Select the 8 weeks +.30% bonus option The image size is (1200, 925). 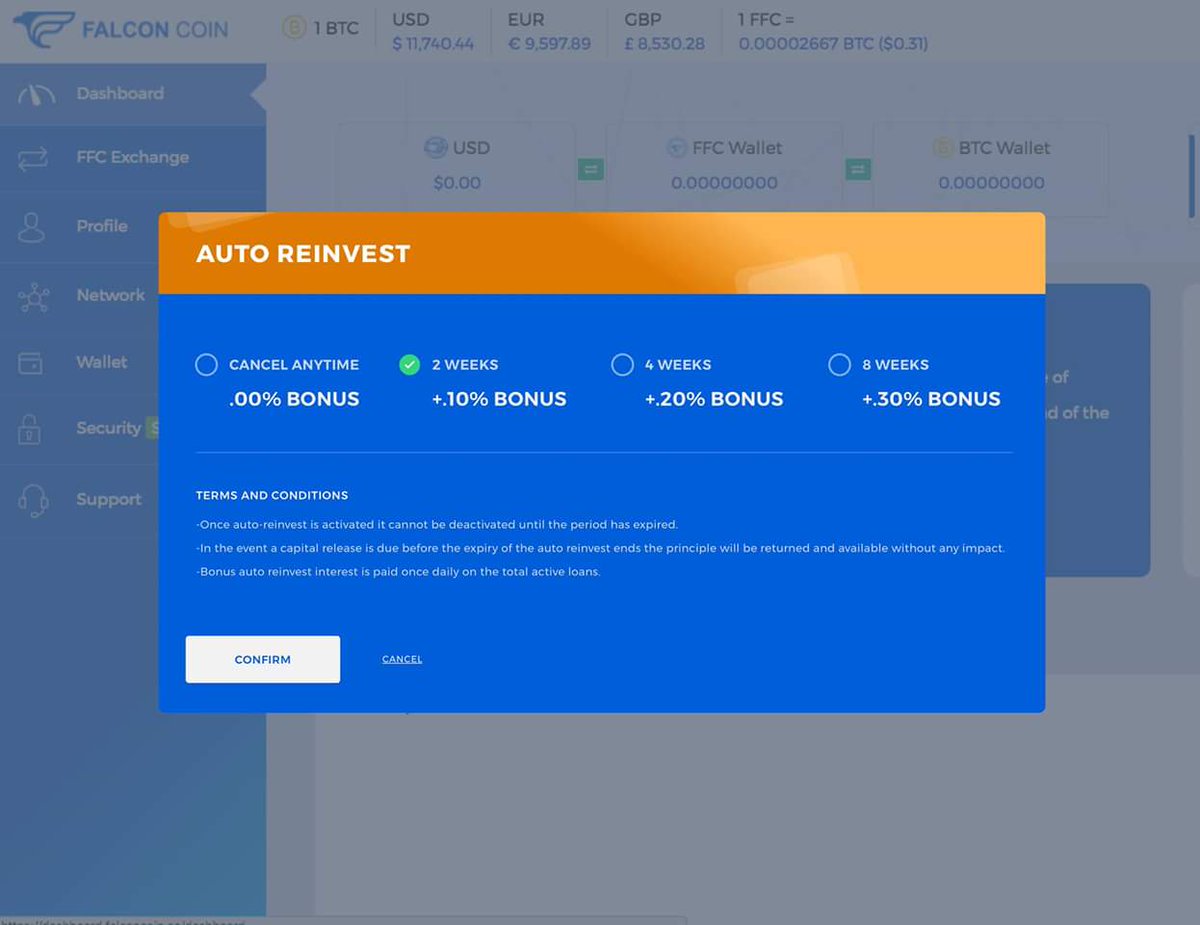840,364
